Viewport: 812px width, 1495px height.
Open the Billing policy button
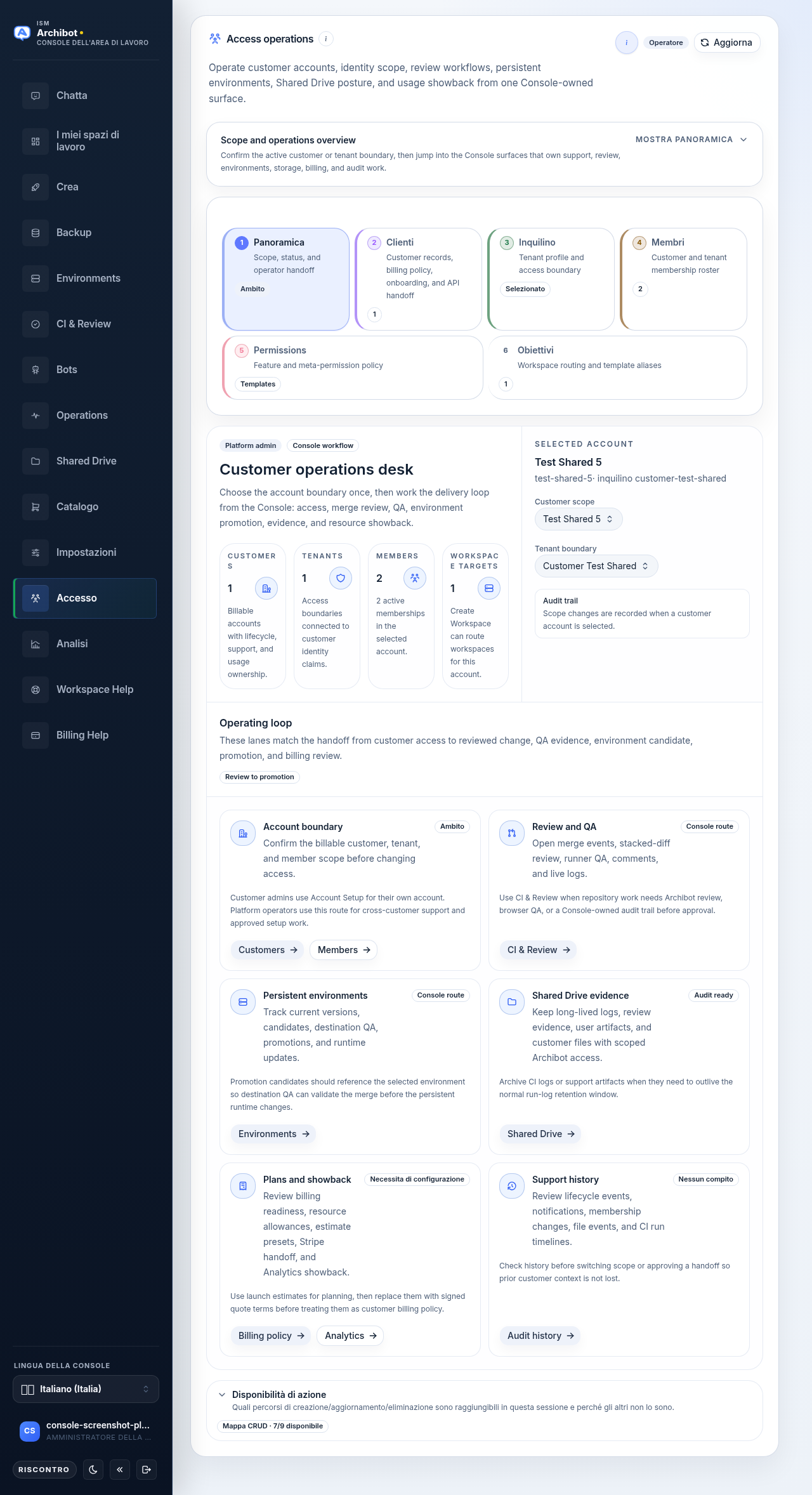pyautogui.click(x=271, y=1336)
